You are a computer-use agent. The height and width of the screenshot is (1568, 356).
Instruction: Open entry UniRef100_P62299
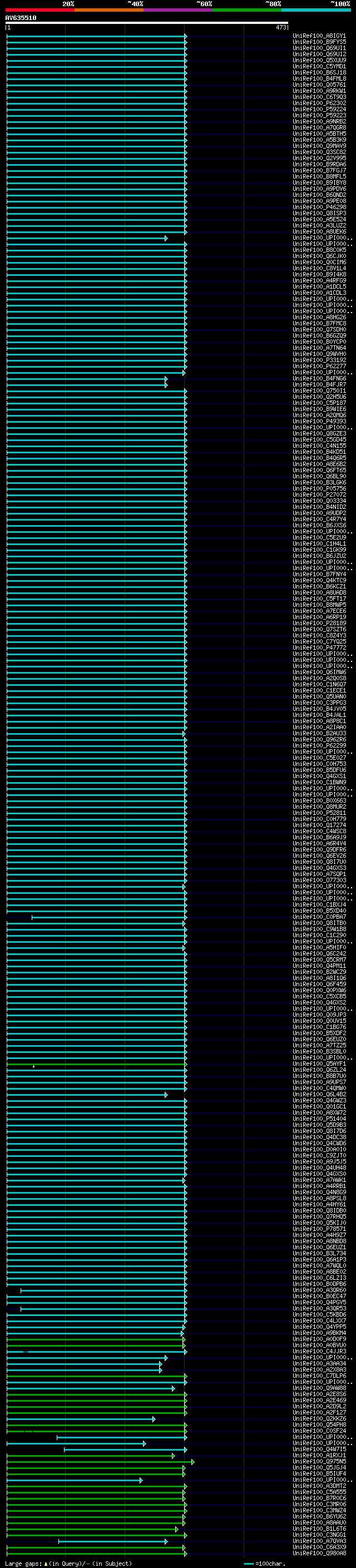[319, 746]
